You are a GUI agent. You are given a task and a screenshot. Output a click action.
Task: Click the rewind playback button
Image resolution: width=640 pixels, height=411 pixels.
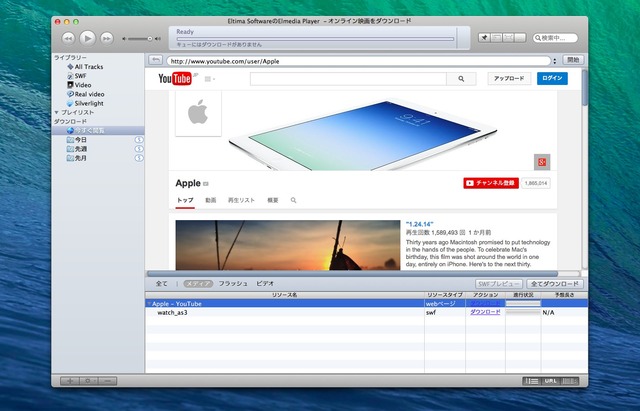click(68, 38)
